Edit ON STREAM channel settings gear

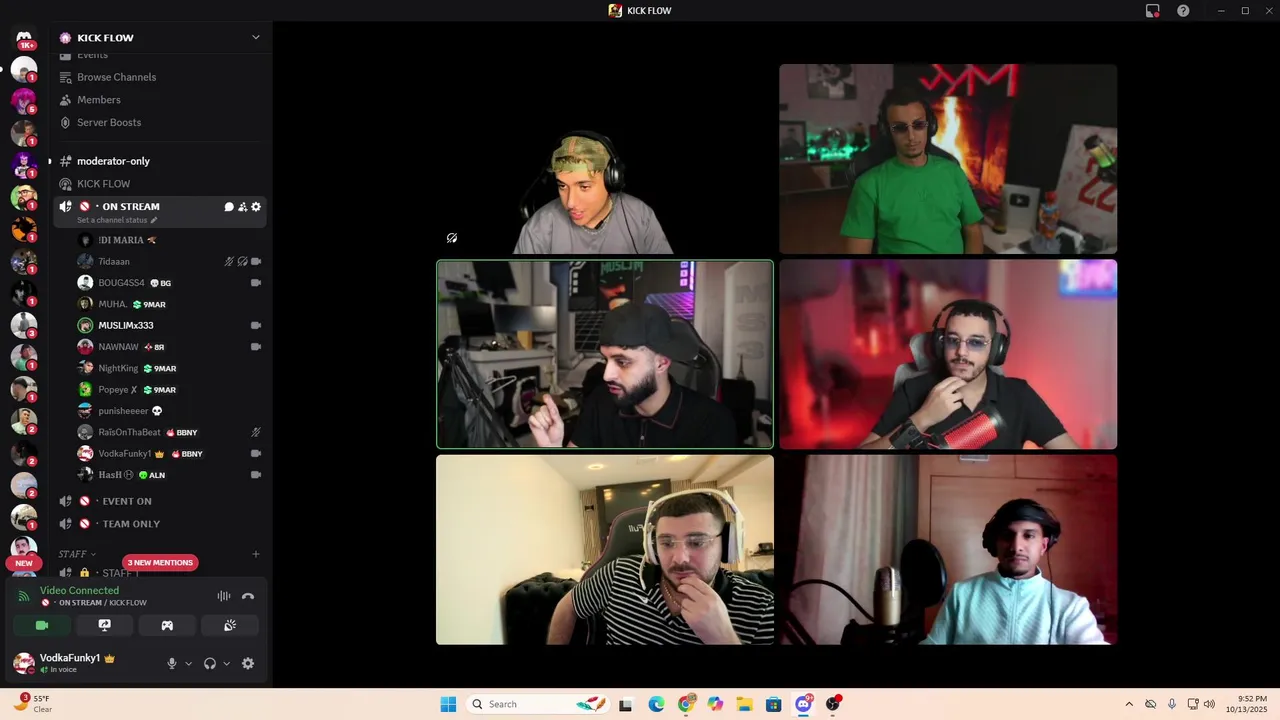[256, 207]
